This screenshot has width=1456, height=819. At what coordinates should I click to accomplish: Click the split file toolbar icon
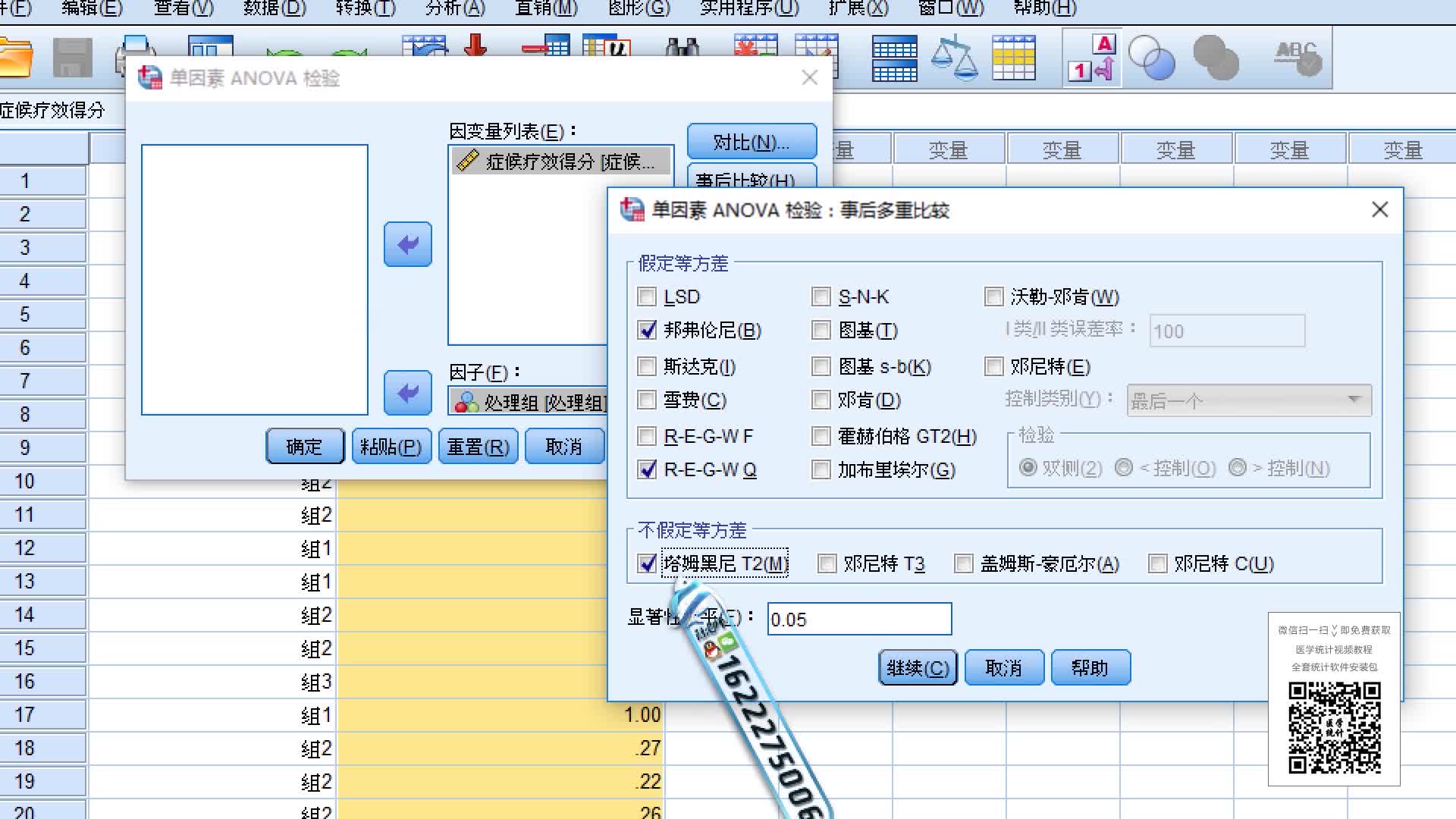894,59
